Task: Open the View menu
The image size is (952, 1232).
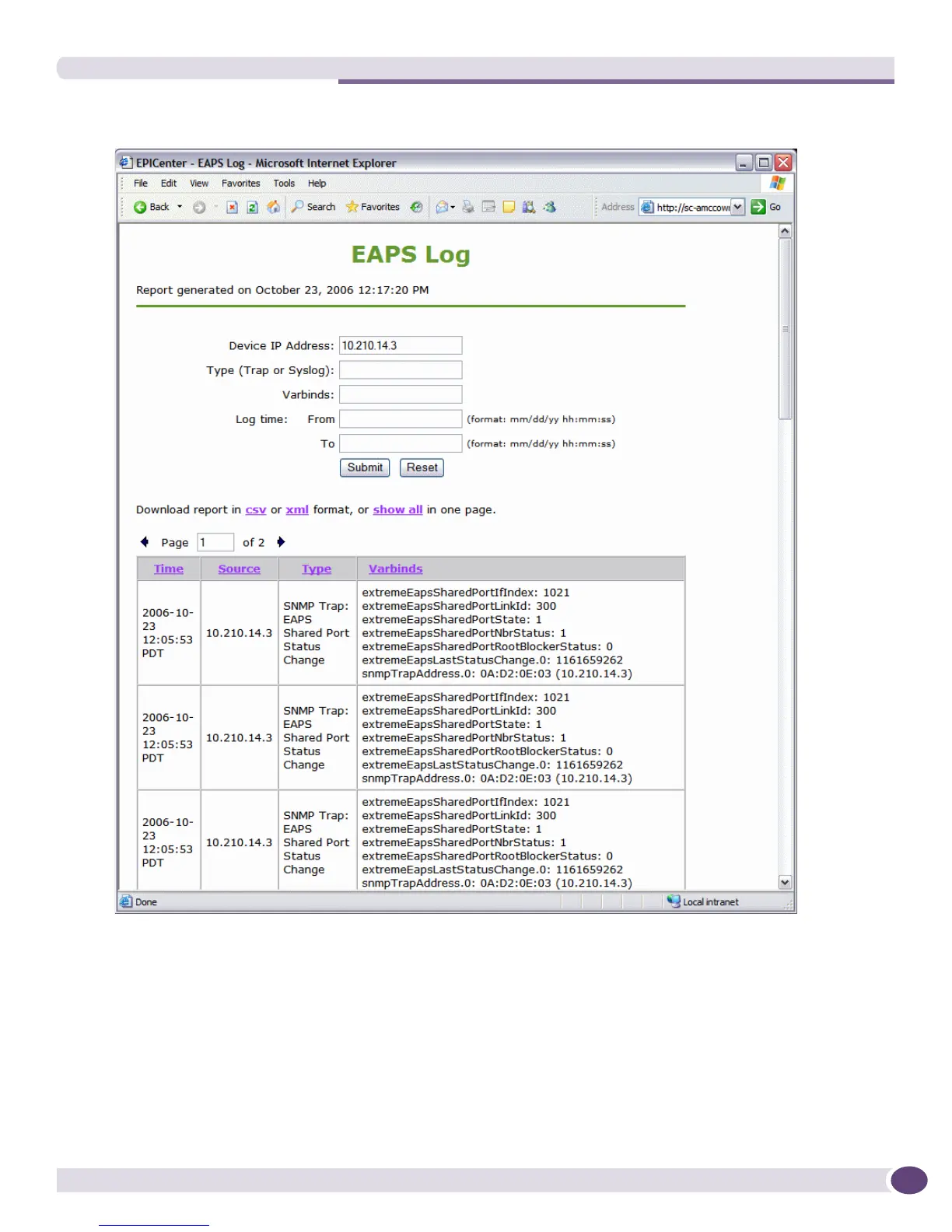Action: pyautogui.click(x=199, y=184)
